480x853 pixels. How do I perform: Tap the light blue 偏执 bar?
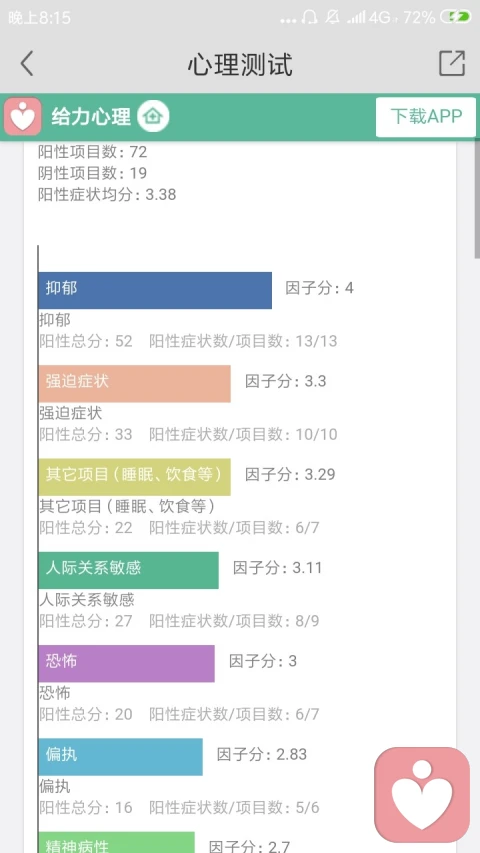point(120,757)
